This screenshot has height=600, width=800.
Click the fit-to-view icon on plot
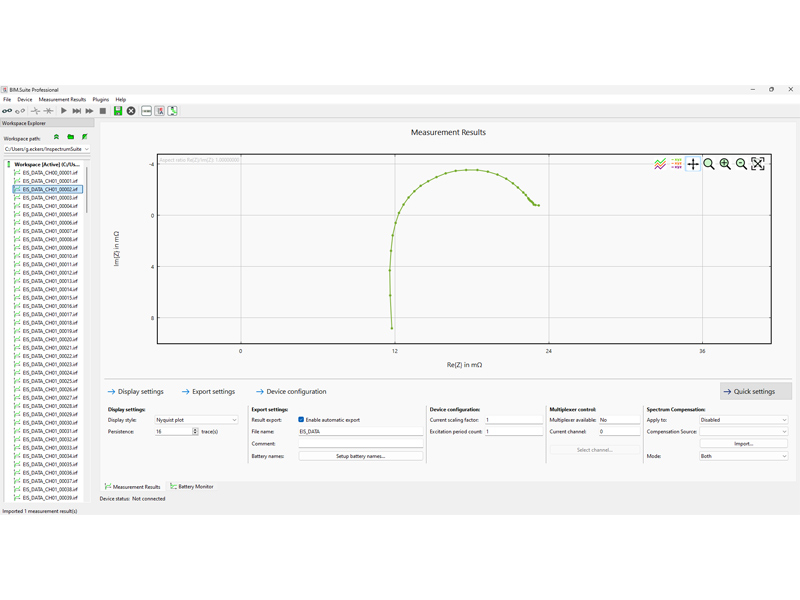tap(758, 164)
